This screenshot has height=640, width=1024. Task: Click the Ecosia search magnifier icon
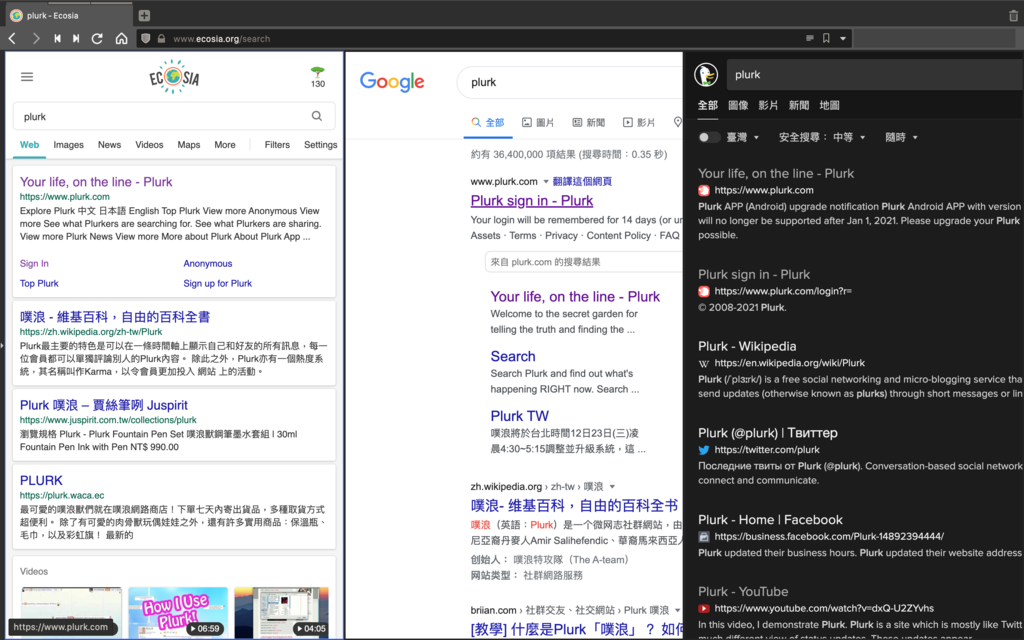(317, 116)
